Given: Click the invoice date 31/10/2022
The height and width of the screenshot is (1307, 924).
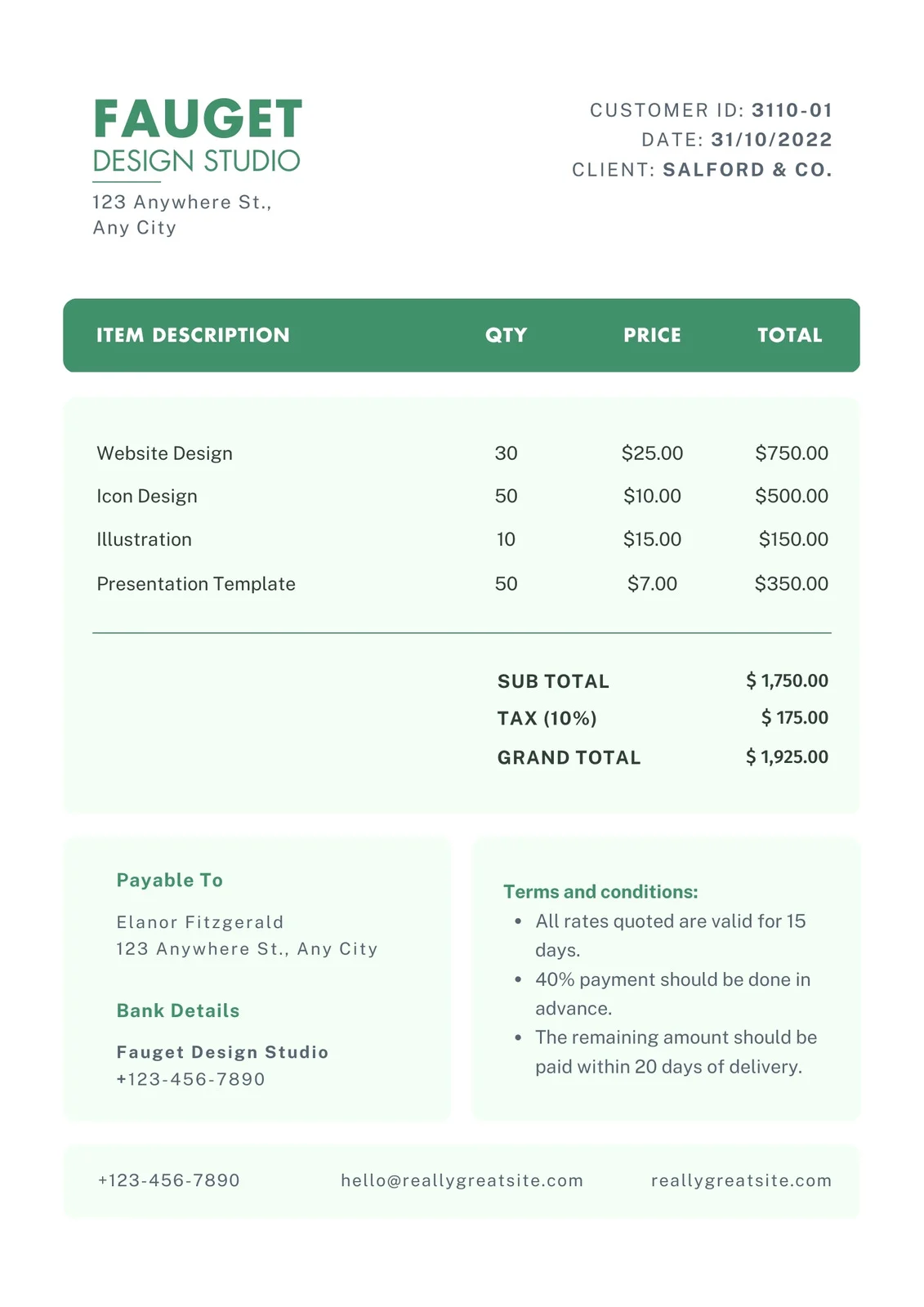Looking at the screenshot, I should 771,140.
